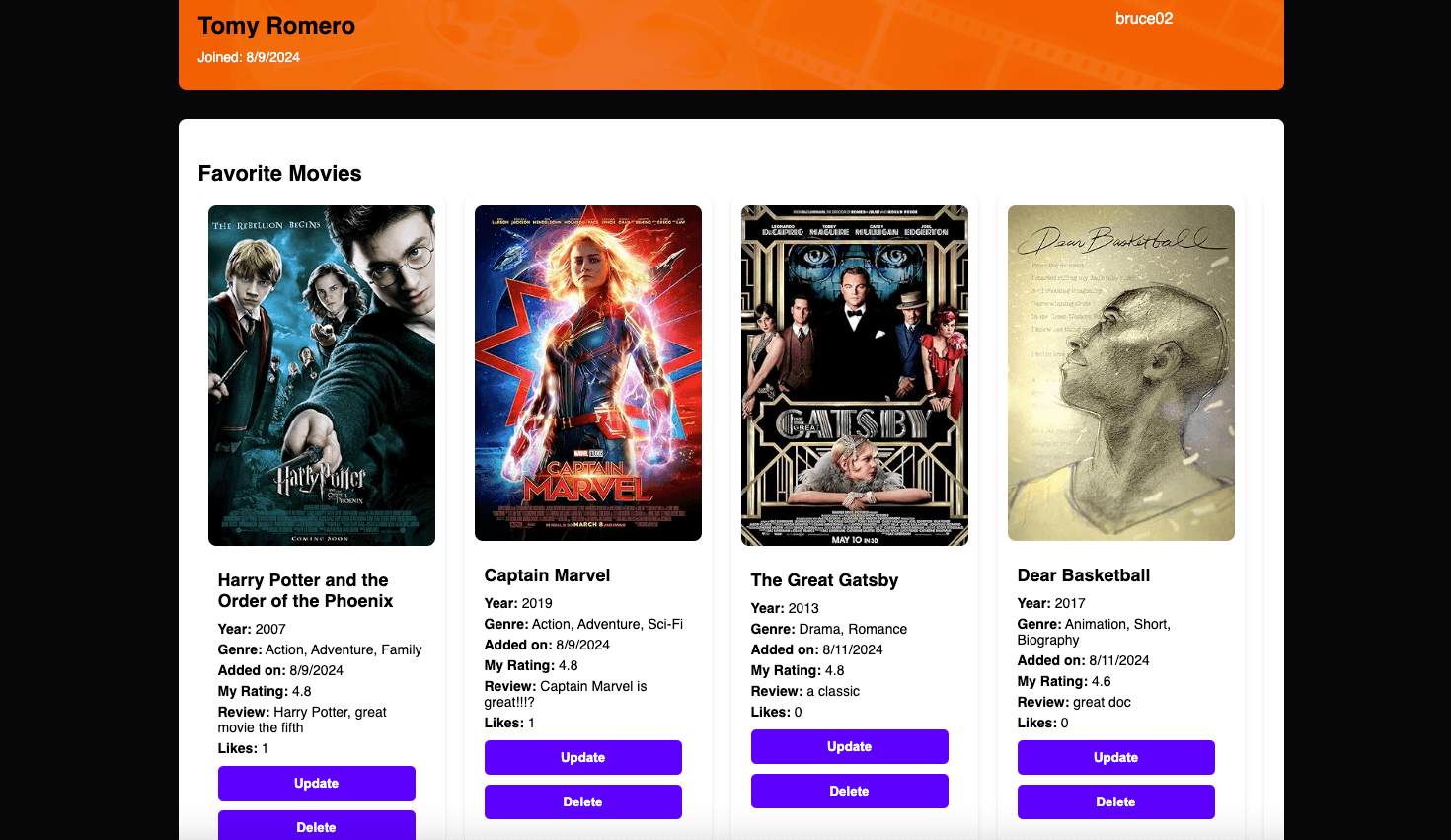
Task: Click the 'Review: Captain Marvel is great!!!?' text
Action: [x=566, y=694]
